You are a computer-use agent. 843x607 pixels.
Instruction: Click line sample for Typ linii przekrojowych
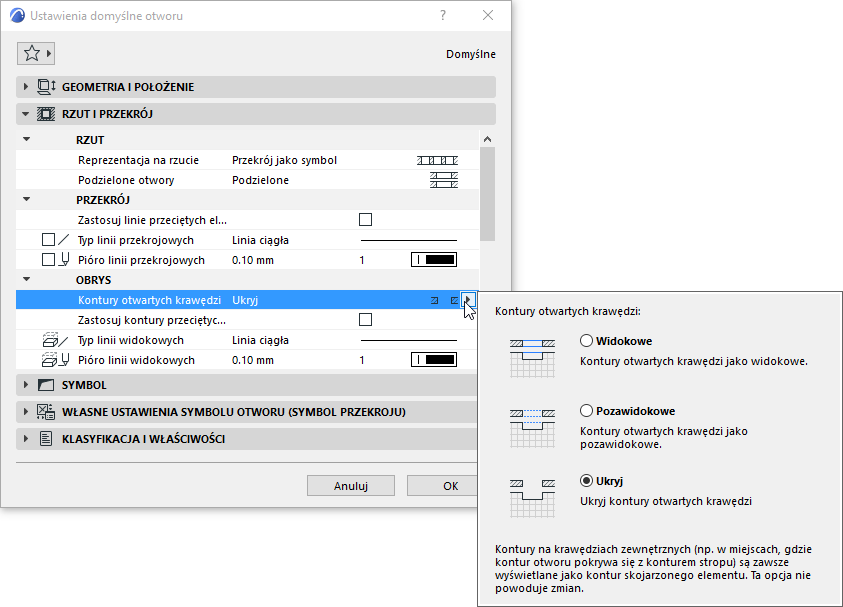409,240
